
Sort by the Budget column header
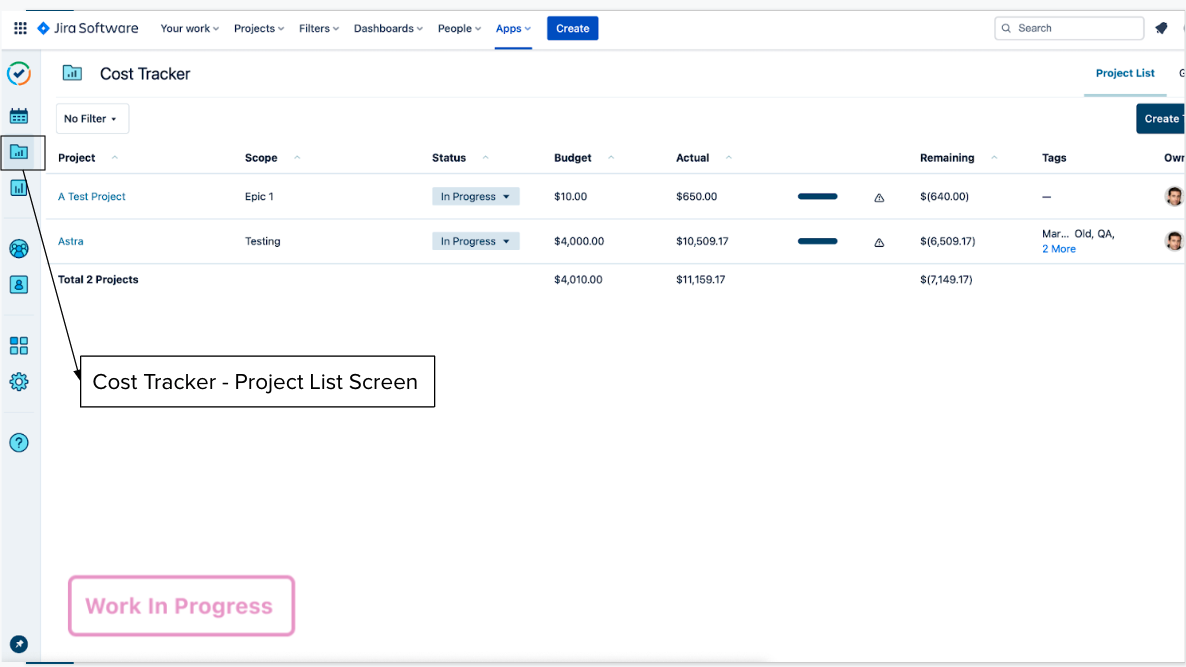[x=573, y=158]
